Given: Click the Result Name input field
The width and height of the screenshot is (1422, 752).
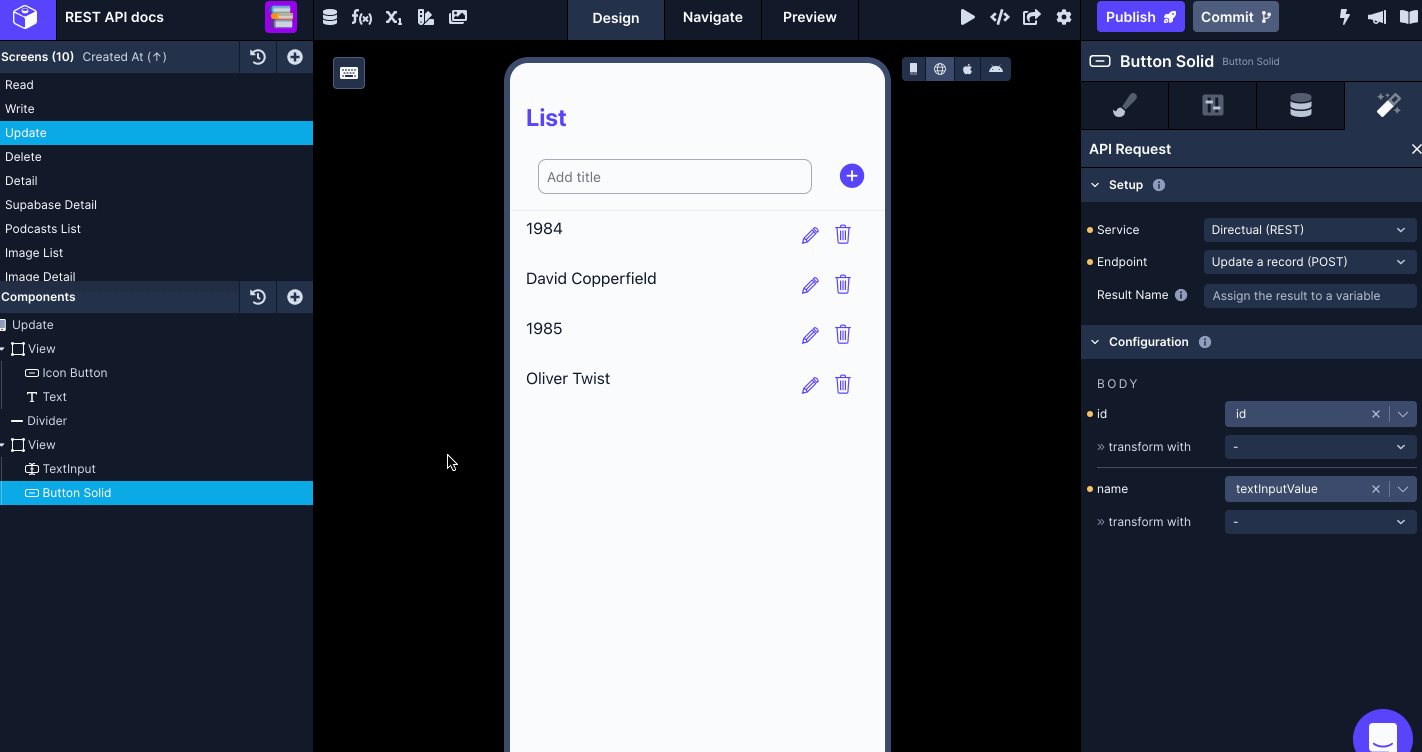Looking at the screenshot, I should click(x=1310, y=296).
